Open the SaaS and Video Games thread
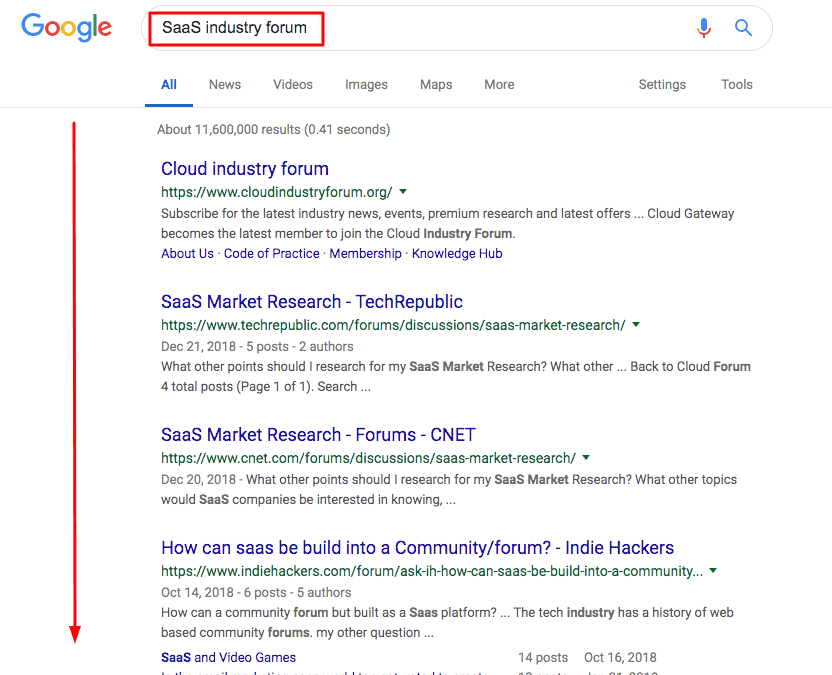 [x=229, y=657]
